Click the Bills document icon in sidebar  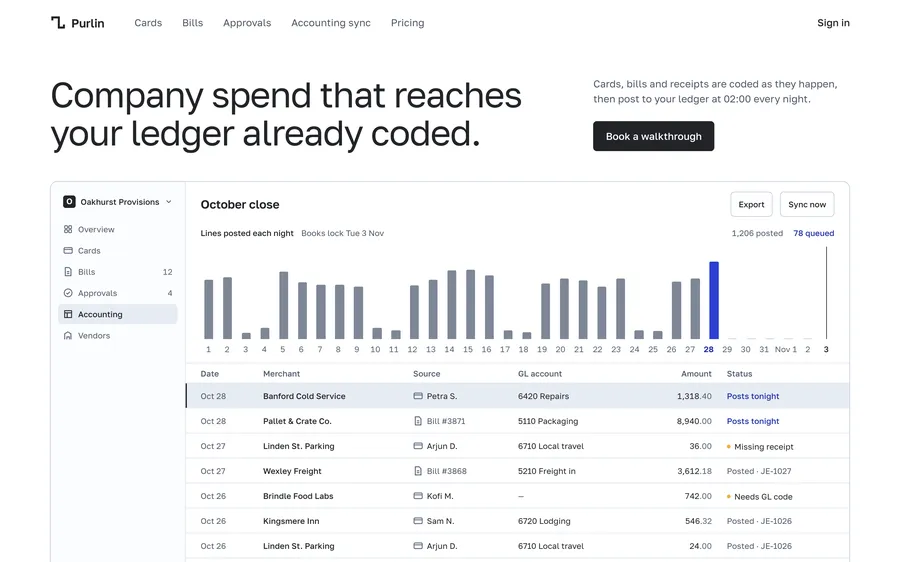pos(68,272)
